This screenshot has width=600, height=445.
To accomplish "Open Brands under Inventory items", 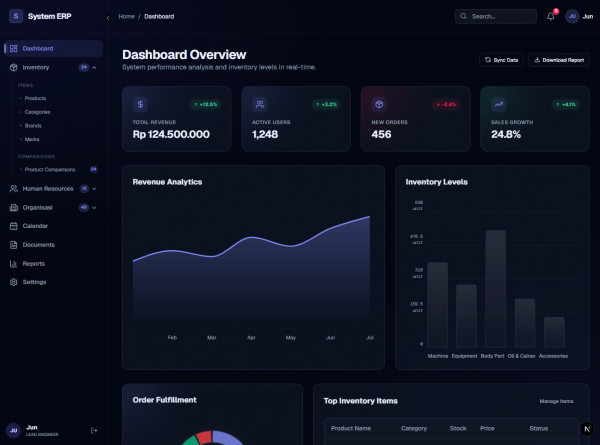I will pos(33,126).
